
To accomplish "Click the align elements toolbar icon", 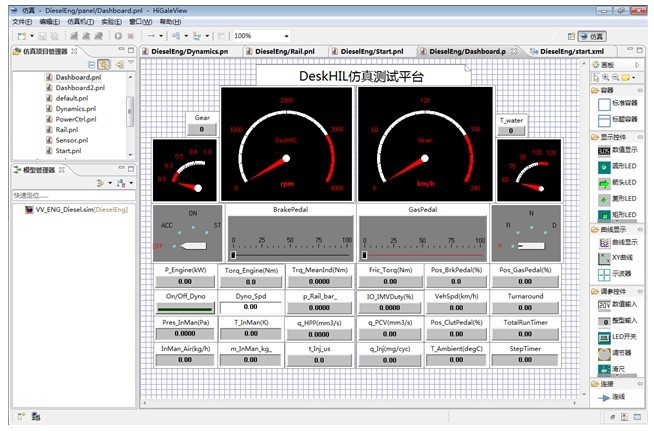I will [x=176, y=36].
